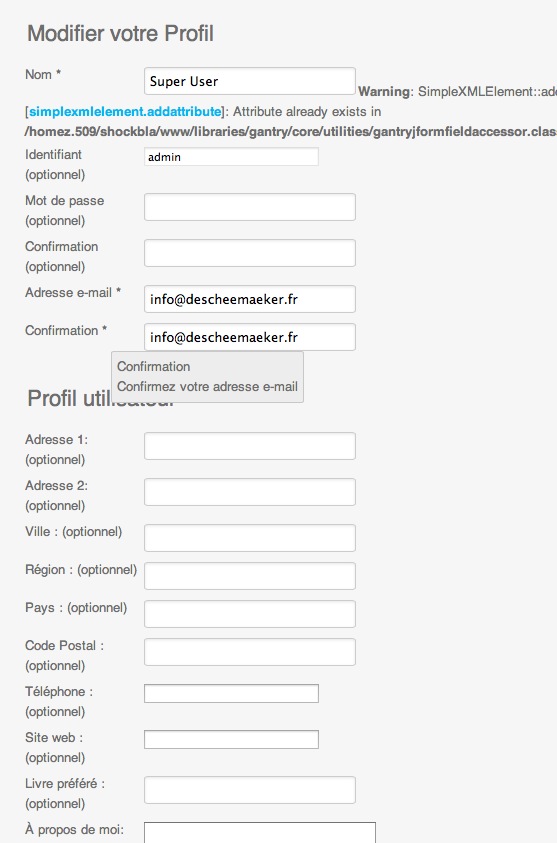Focus the Pays input box
The width and height of the screenshot is (557, 843).
pos(249,614)
